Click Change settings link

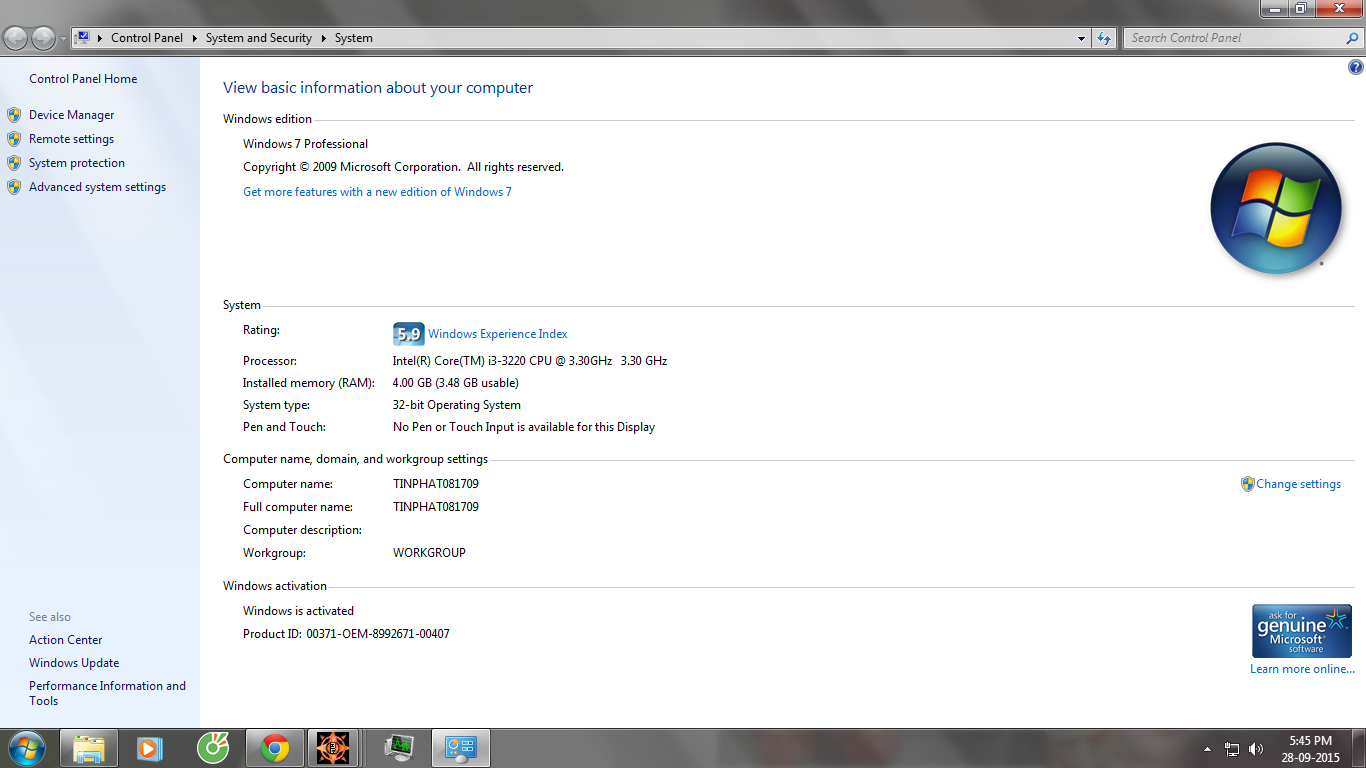click(1298, 484)
